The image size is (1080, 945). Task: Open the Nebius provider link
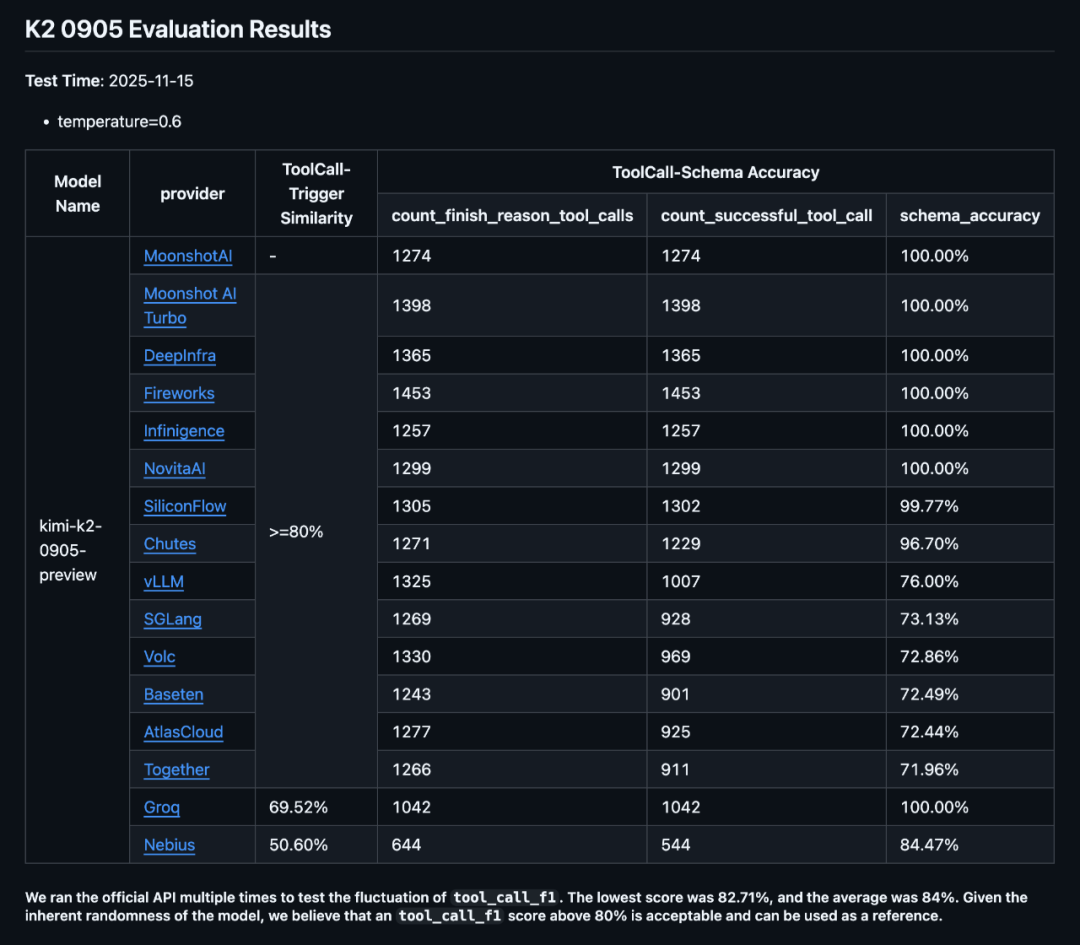(x=169, y=845)
